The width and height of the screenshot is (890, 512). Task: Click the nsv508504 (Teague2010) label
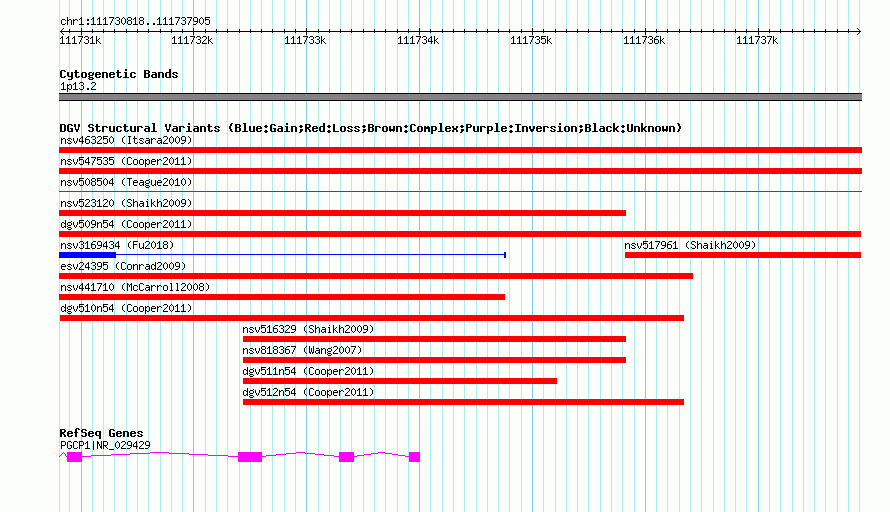(x=126, y=182)
